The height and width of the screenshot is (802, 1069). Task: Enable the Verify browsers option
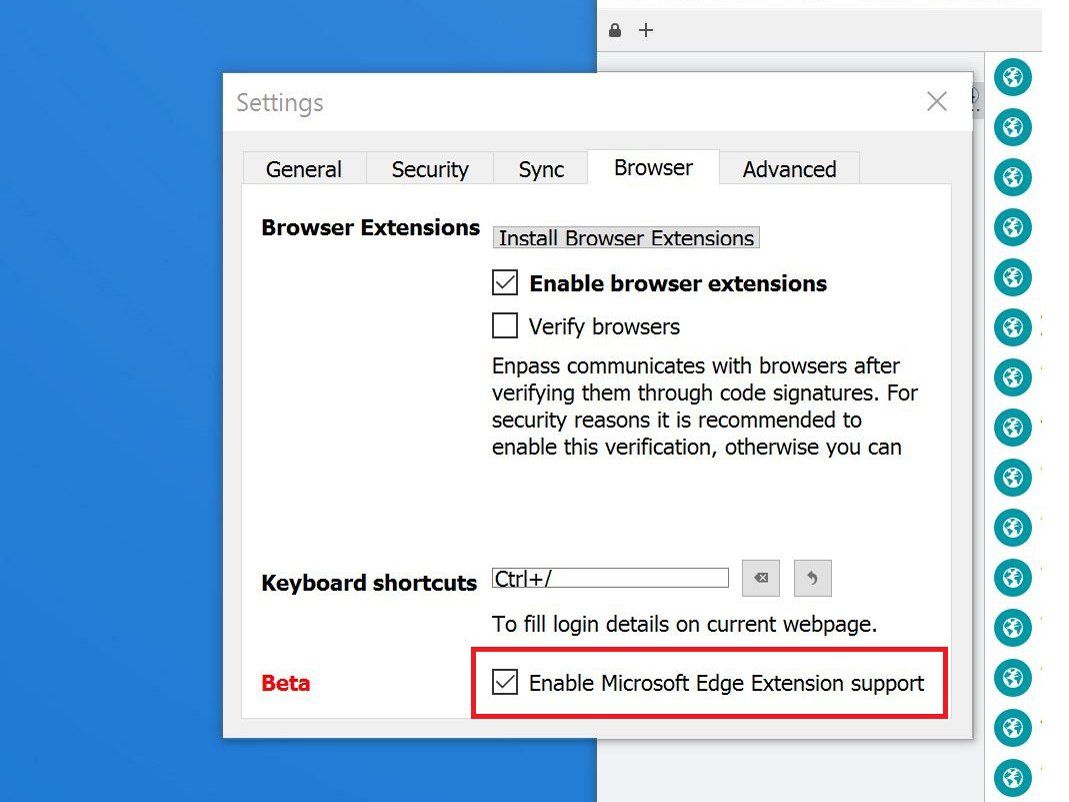pos(504,326)
